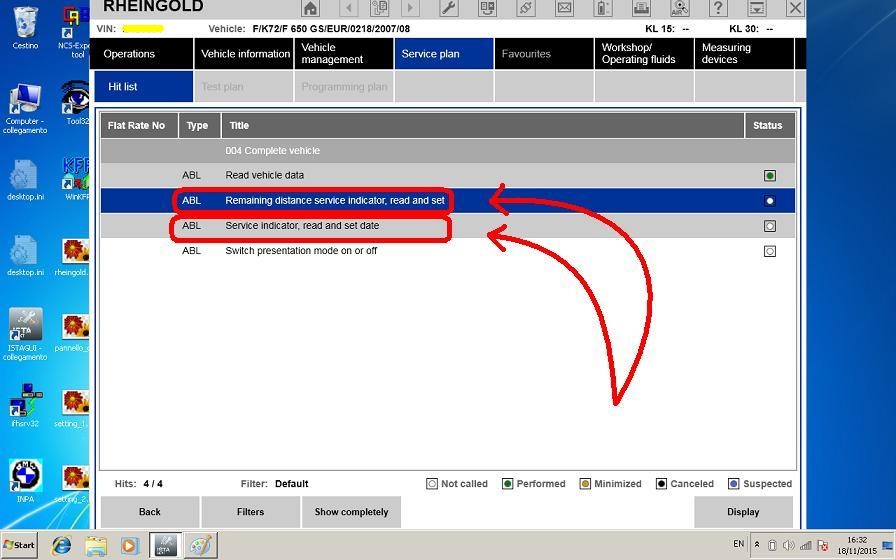The height and width of the screenshot is (560, 896).
Task: Toggle status box of Read vehicle data
Action: pyautogui.click(x=770, y=175)
